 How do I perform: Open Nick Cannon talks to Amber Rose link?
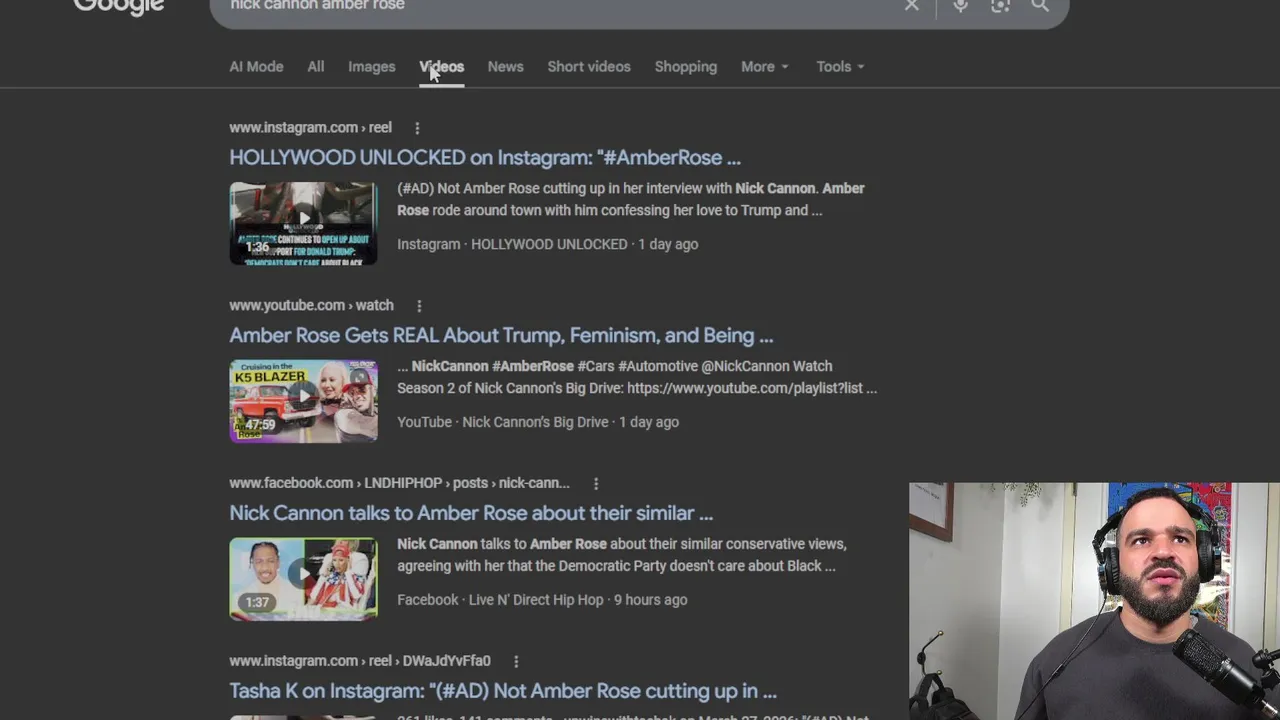click(471, 514)
